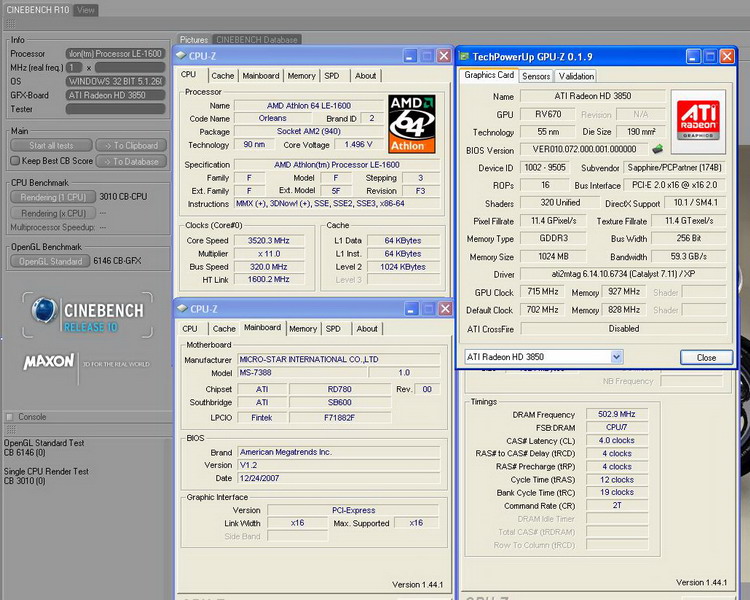Click the OpenGL Standard benchmark button

[49, 261]
